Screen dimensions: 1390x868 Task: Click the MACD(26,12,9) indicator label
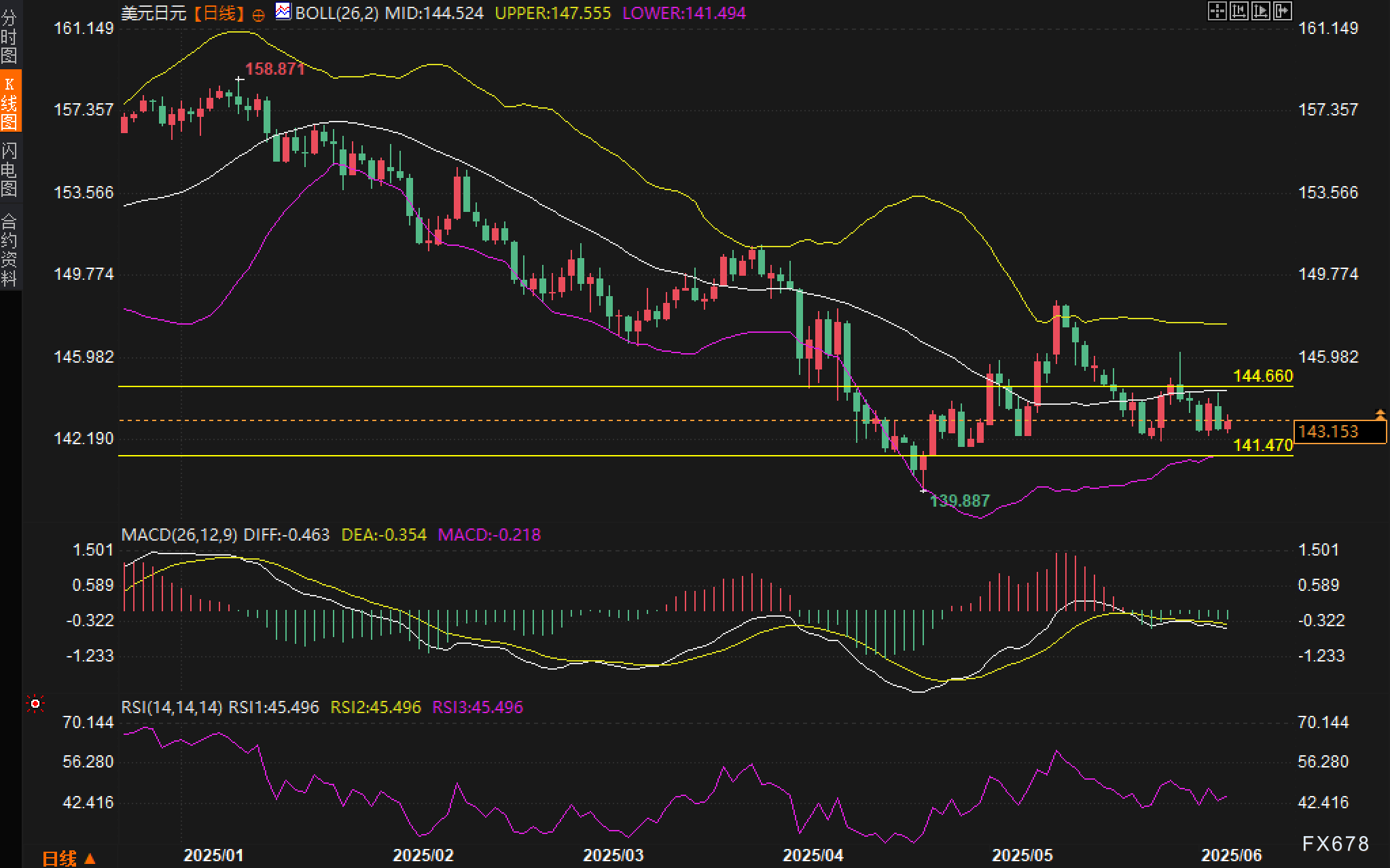pos(179,535)
